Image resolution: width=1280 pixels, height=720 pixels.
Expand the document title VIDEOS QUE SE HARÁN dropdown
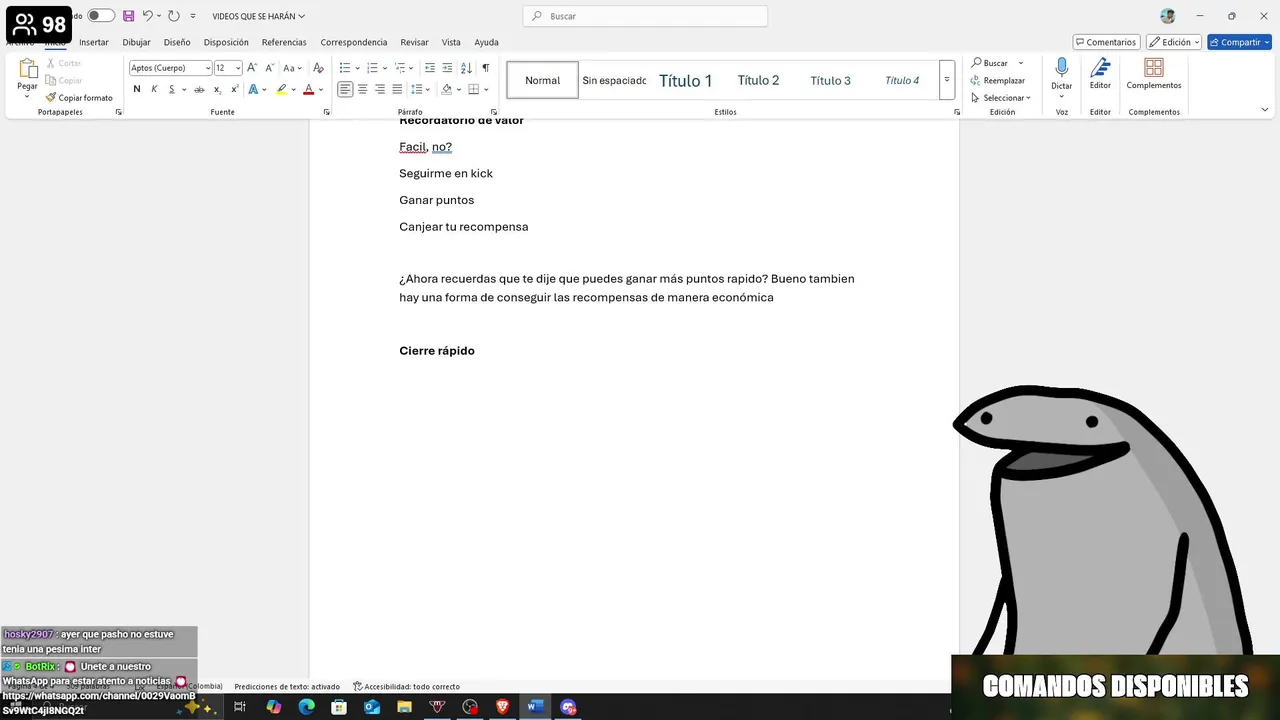tap(258, 16)
